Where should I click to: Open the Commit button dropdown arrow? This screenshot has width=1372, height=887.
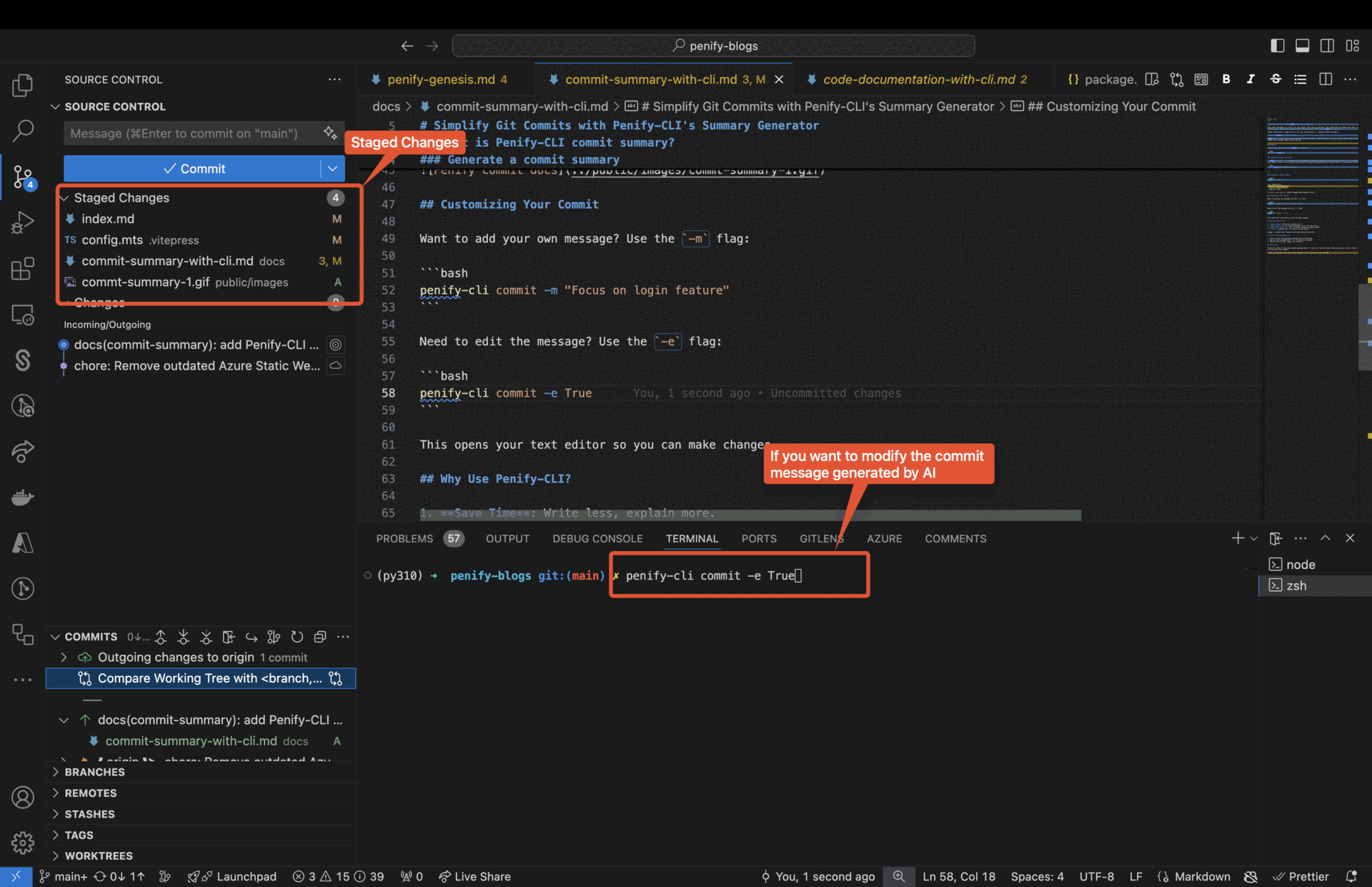332,169
